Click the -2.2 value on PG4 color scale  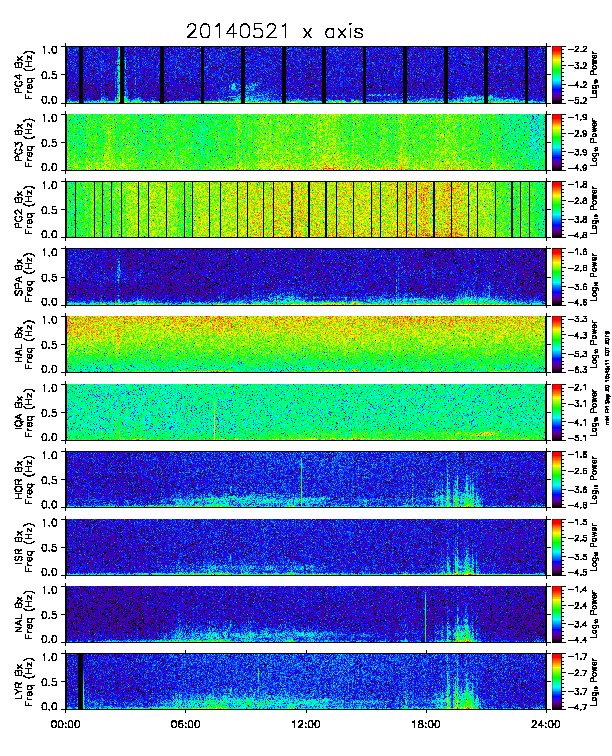[x=577, y=49]
